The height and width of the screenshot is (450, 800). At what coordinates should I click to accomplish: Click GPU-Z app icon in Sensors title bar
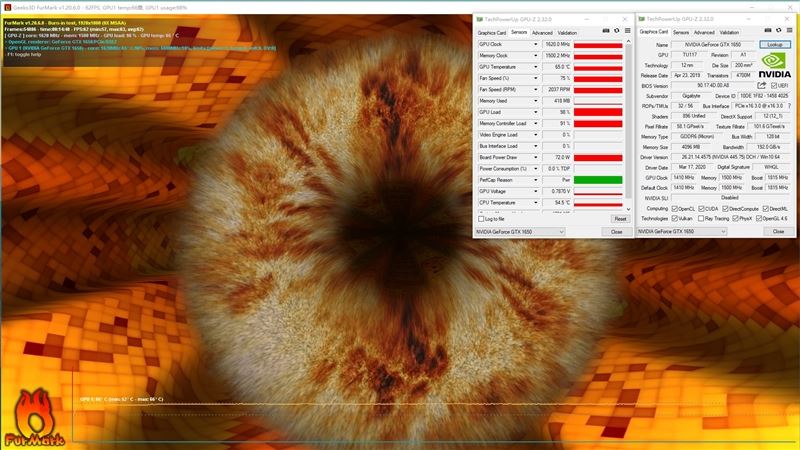coord(480,19)
